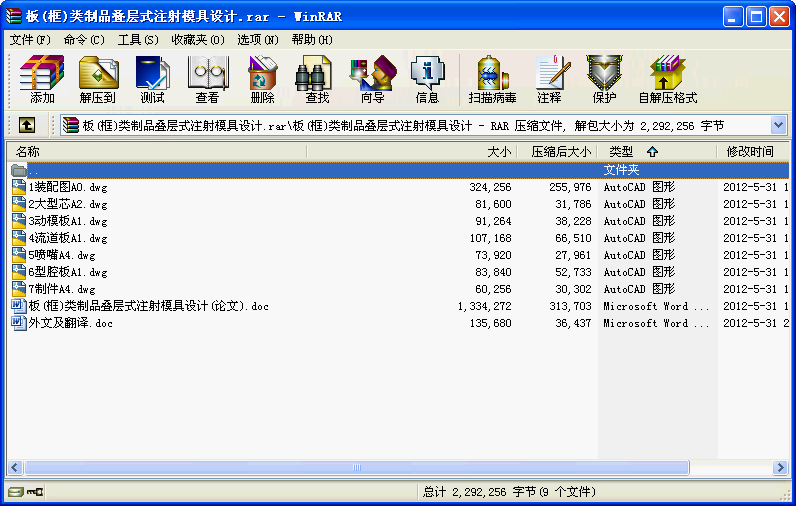
Task: Click the 添加 (Add) toolbar icon
Action: (42, 80)
